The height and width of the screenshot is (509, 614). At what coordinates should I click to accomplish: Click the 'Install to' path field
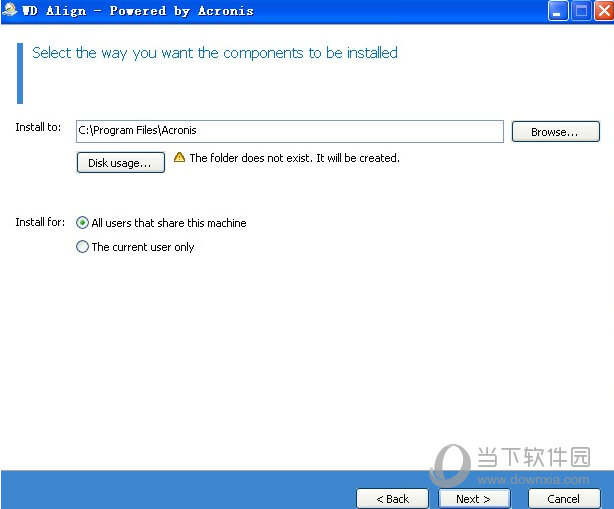pos(290,131)
